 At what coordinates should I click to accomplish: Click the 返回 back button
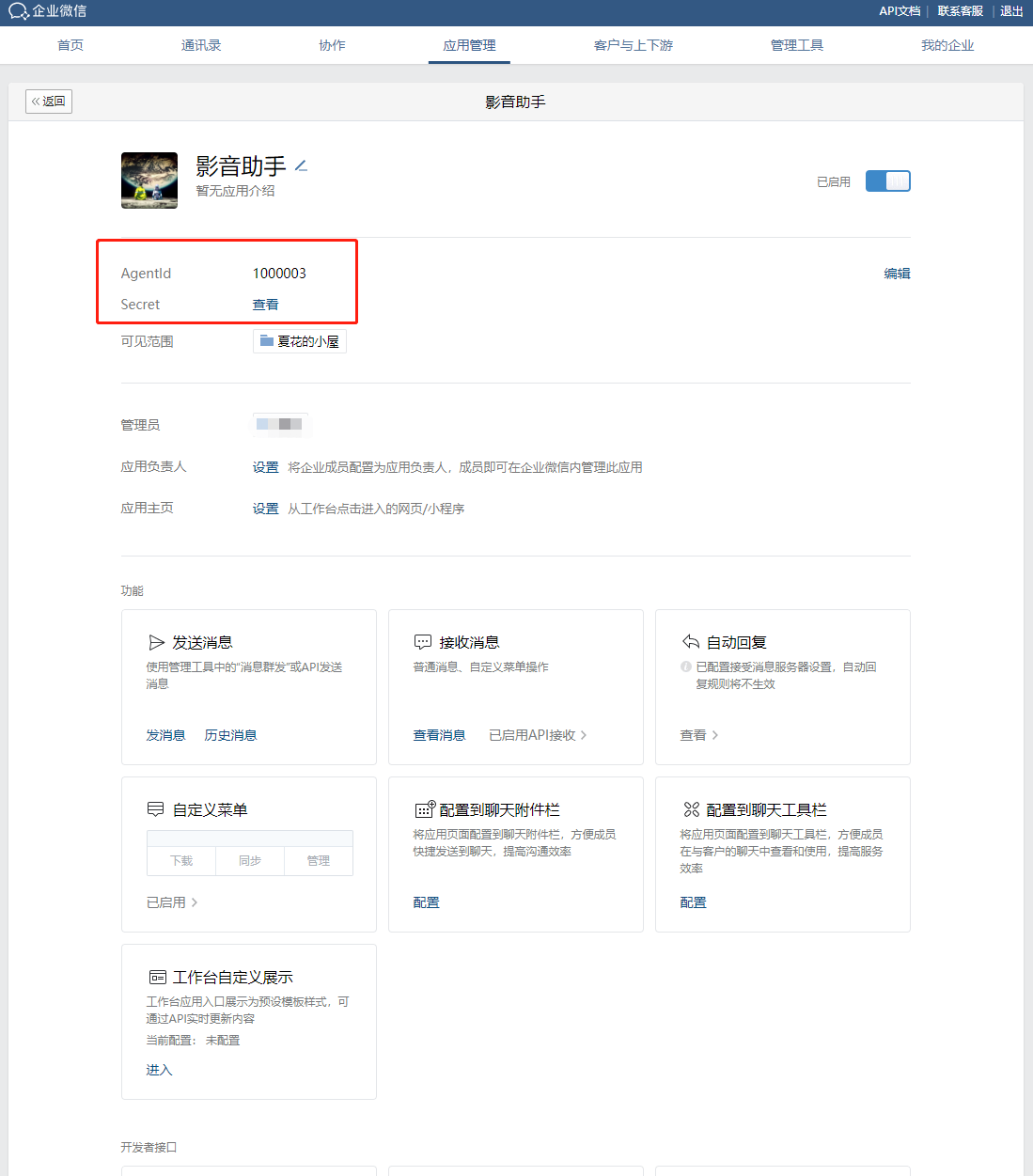pos(49,102)
